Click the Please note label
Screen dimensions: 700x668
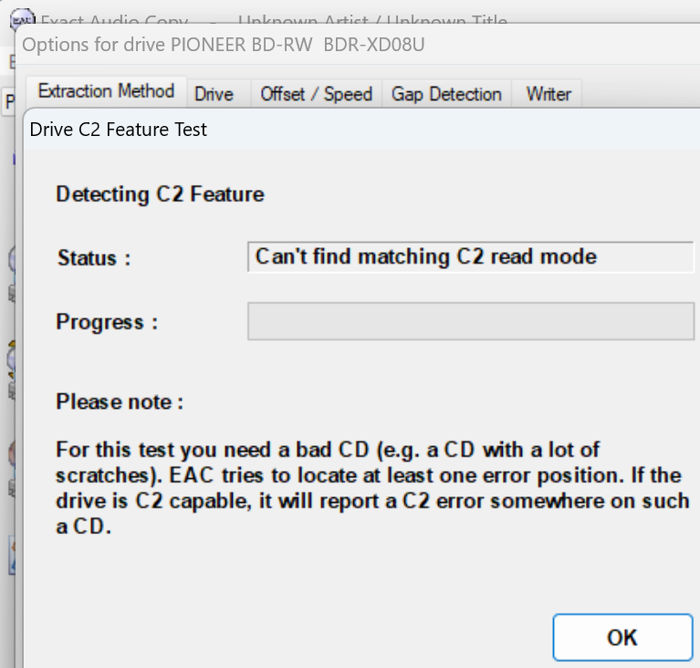[119, 402]
